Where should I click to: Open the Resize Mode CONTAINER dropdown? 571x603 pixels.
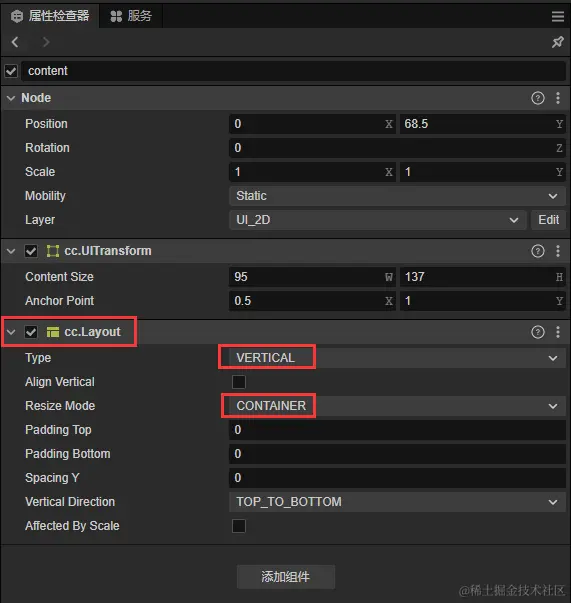tap(397, 406)
